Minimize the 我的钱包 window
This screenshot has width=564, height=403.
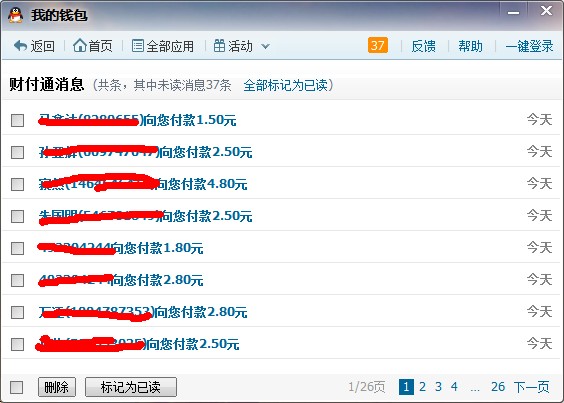[x=513, y=12]
